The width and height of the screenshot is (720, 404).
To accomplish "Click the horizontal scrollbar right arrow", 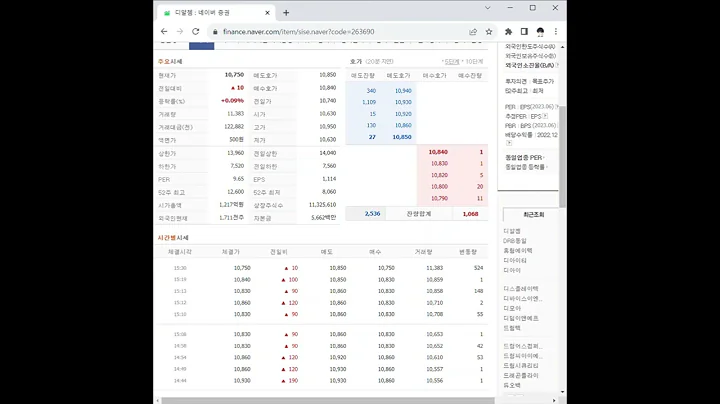I will (x=554, y=401).
